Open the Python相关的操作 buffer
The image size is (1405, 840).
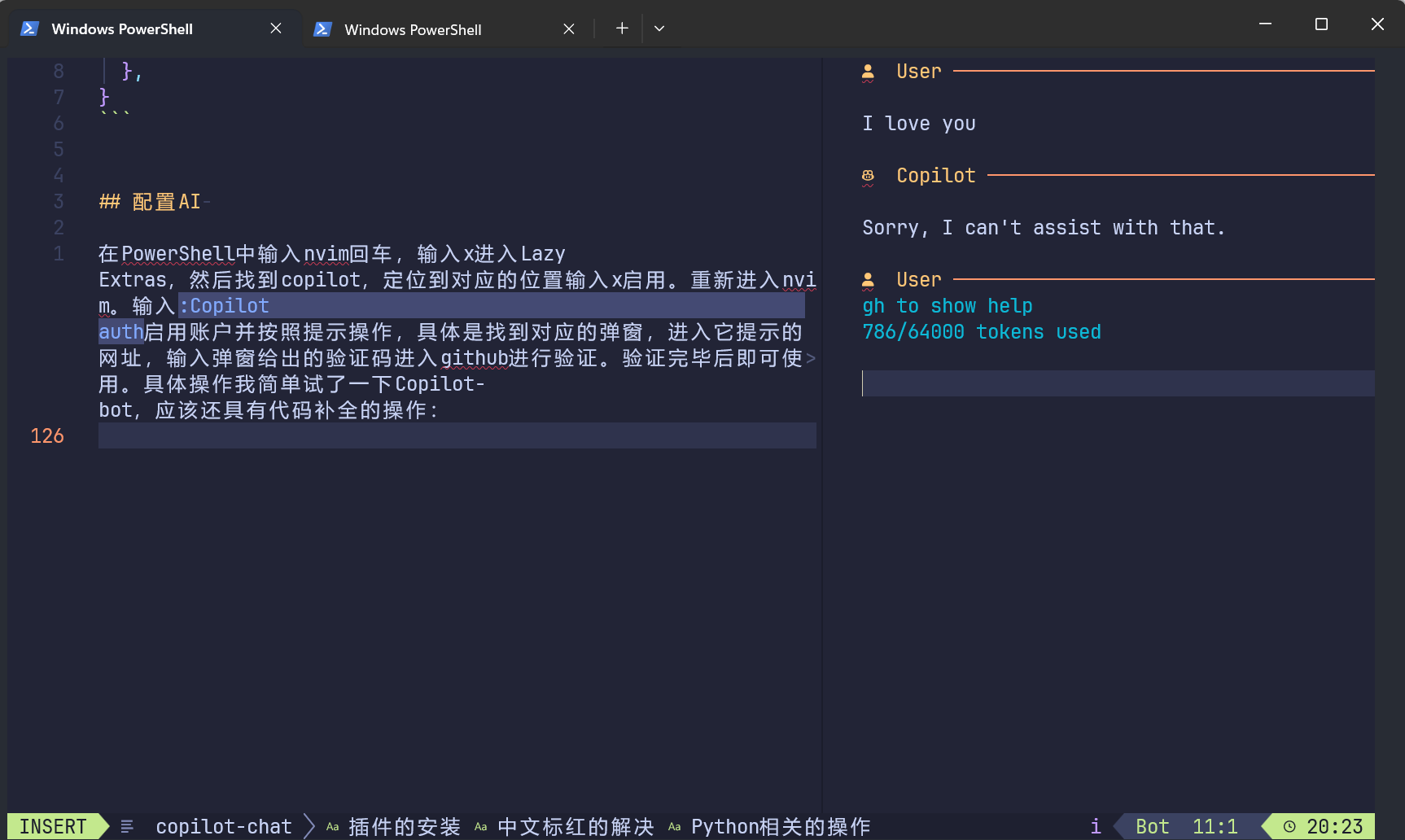click(x=781, y=825)
